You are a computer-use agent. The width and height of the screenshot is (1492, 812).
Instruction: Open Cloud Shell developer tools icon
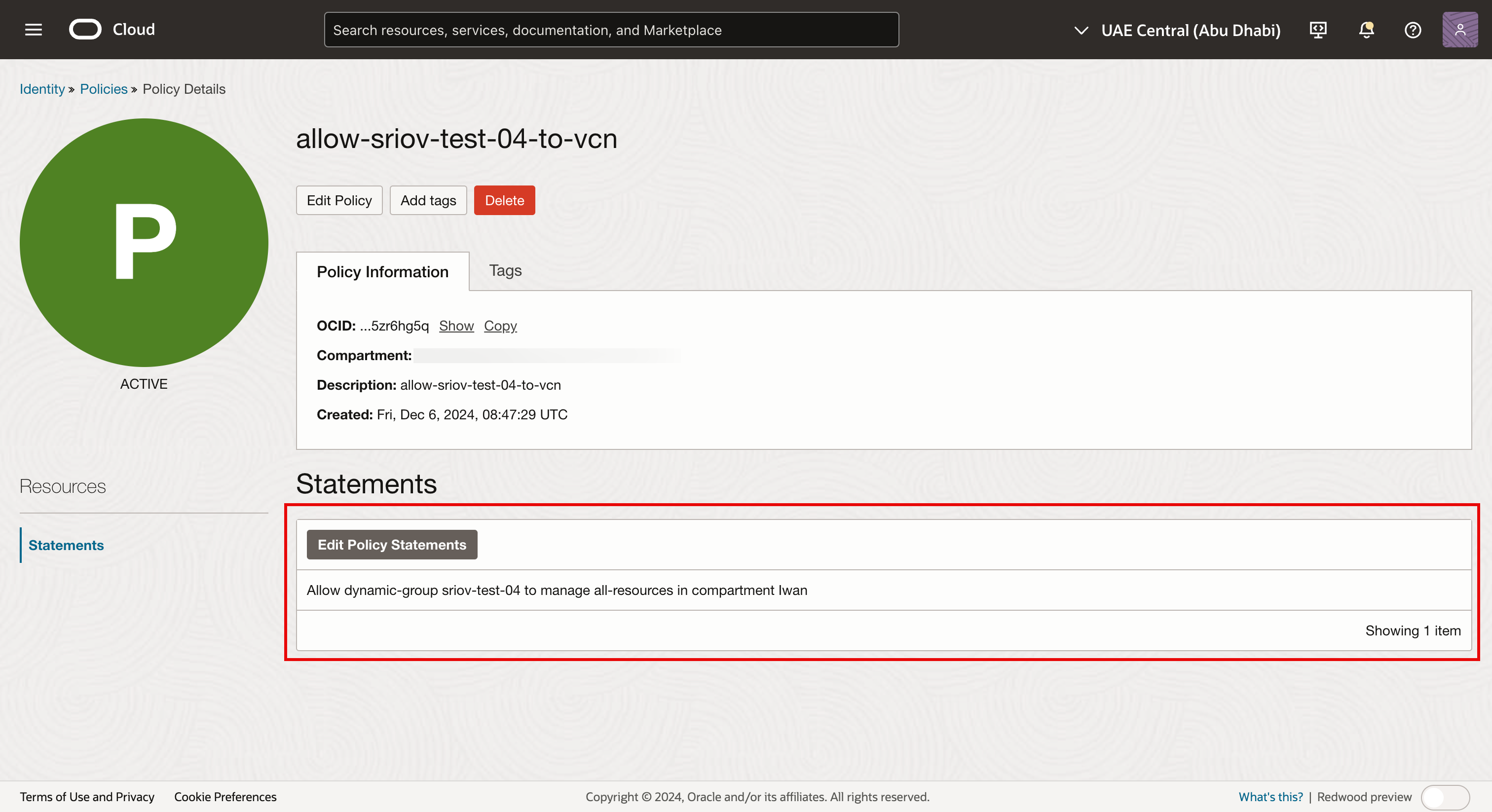[x=1318, y=30]
